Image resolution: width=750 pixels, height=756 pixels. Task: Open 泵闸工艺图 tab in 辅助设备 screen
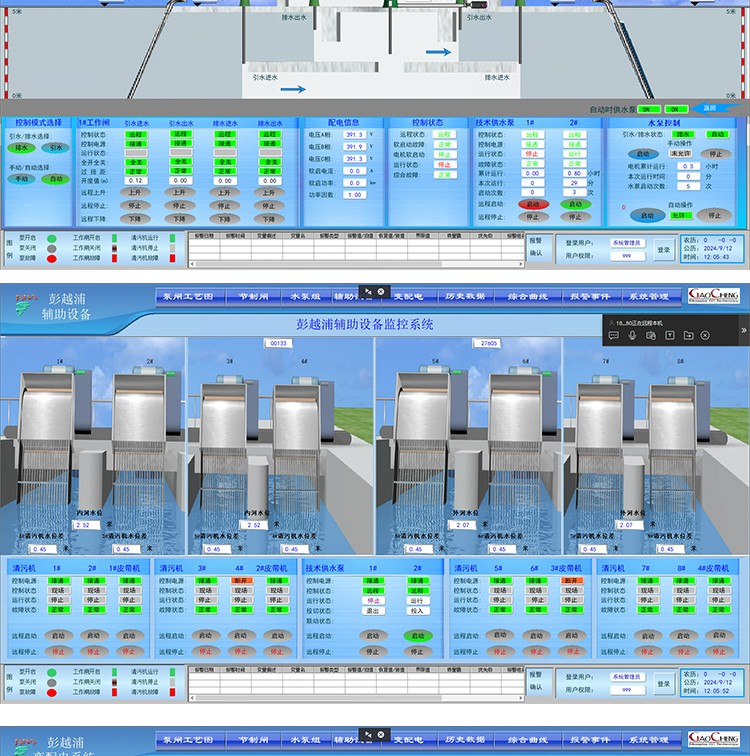(188, 297)
